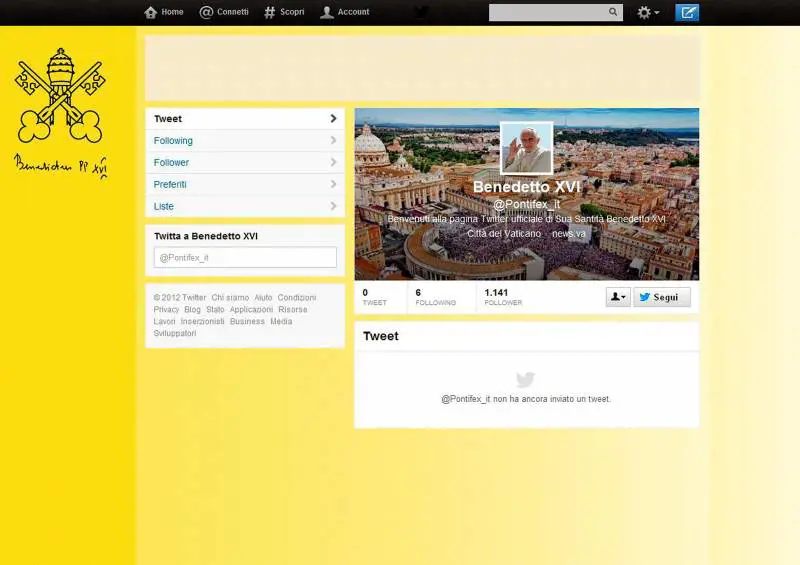Click the Scopri label in top navigation
Viewport: 800px width, 565px height.
pyautogui.click(x=292, y=12)
